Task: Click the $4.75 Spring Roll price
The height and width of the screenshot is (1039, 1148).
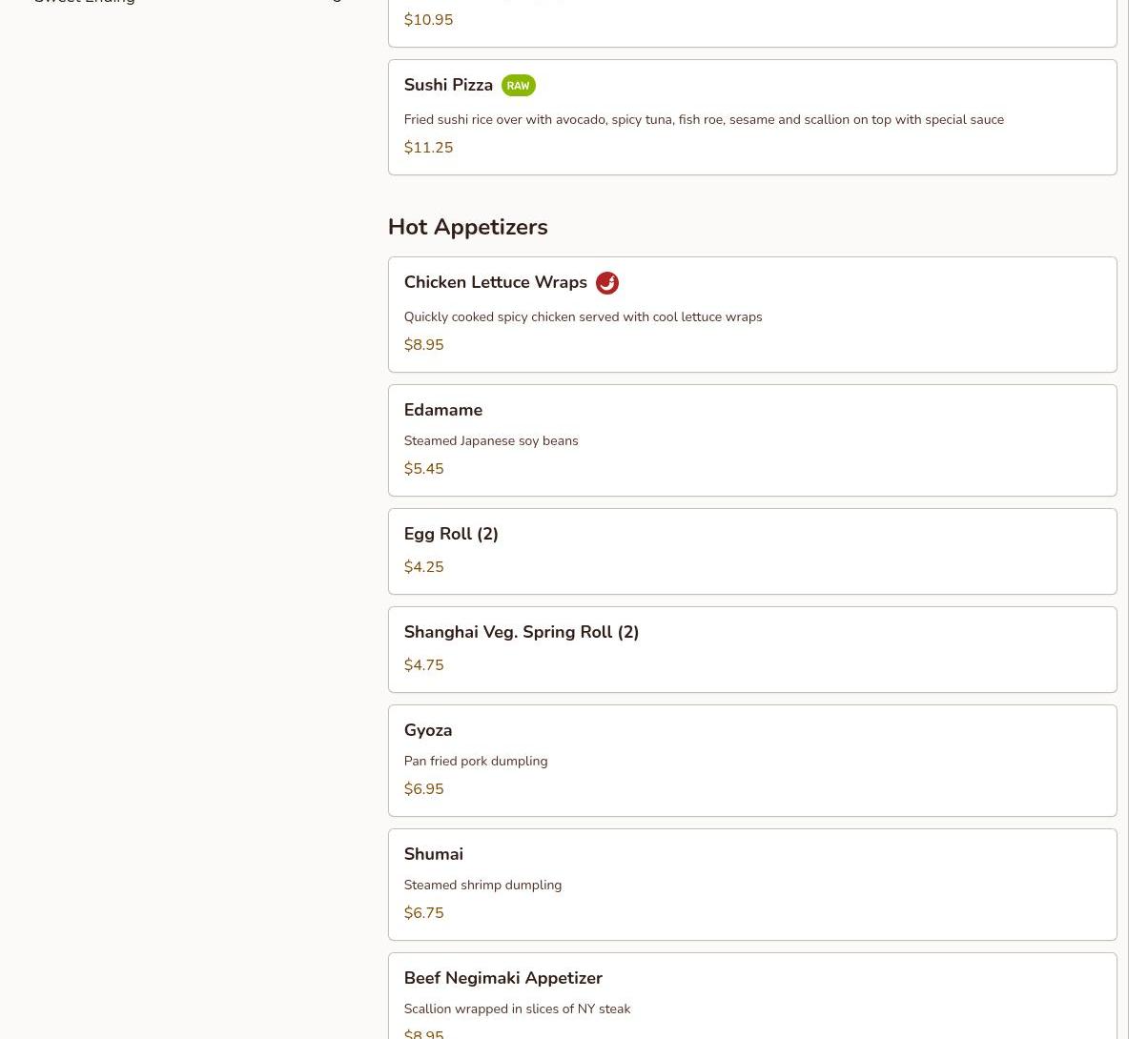Action: click(x=423, y=665)
